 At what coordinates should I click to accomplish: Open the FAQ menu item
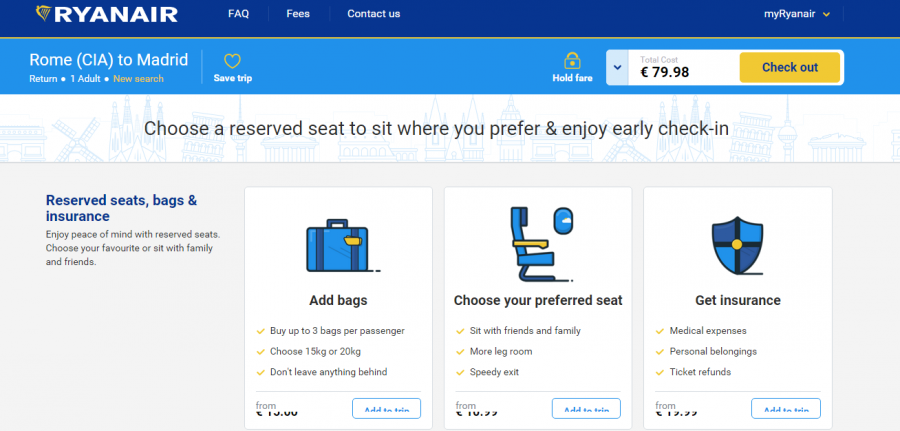click(238, 14)
